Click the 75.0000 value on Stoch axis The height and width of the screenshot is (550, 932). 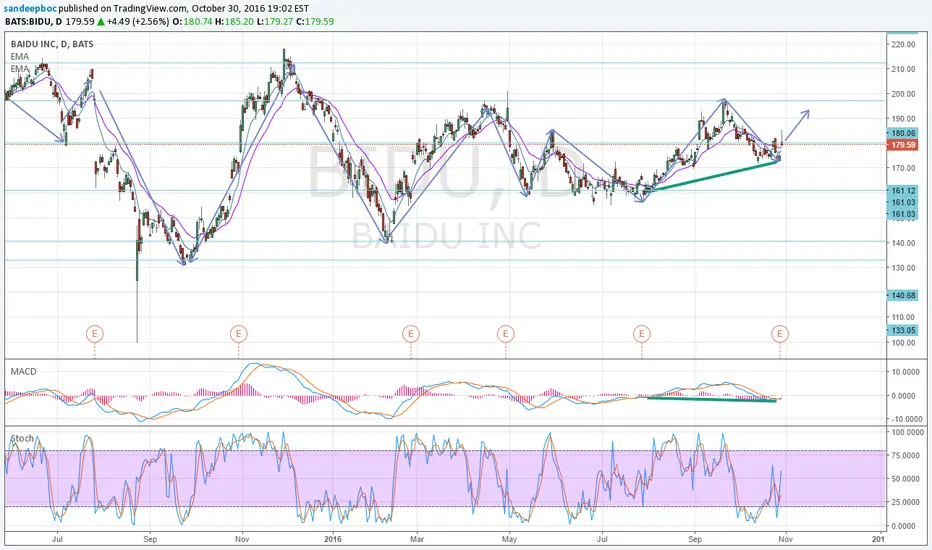coord(907,455)
